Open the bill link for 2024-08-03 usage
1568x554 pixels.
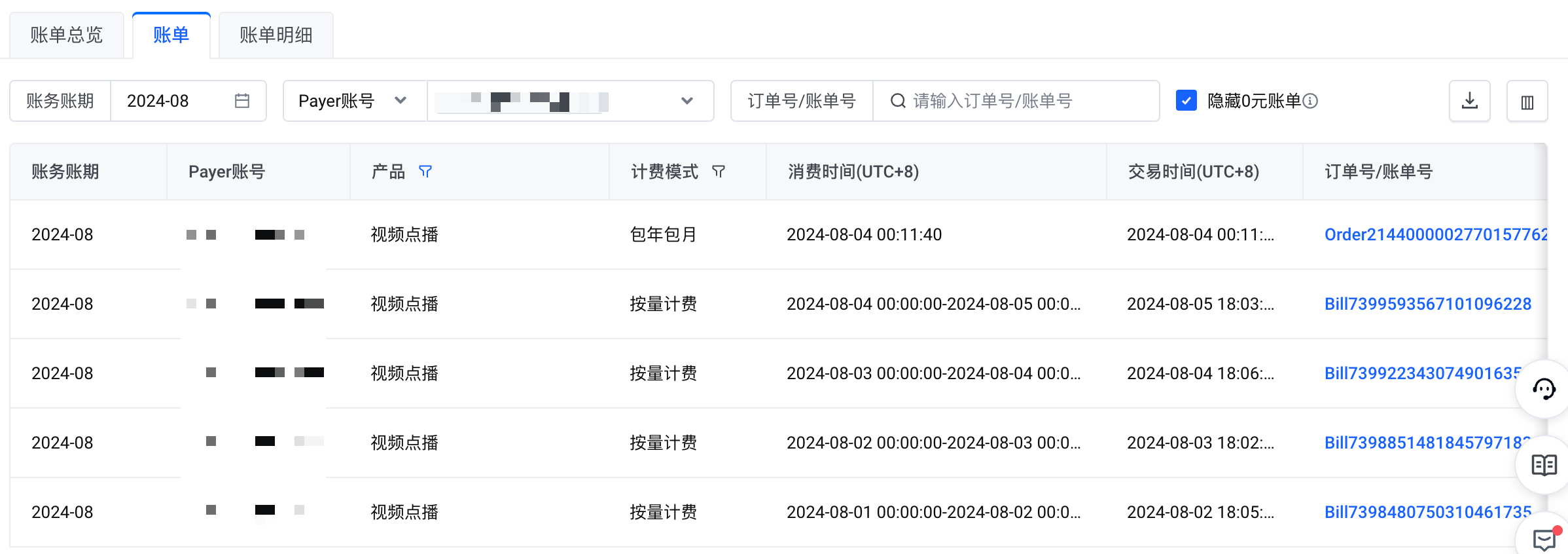click(x=1421, y=373)
